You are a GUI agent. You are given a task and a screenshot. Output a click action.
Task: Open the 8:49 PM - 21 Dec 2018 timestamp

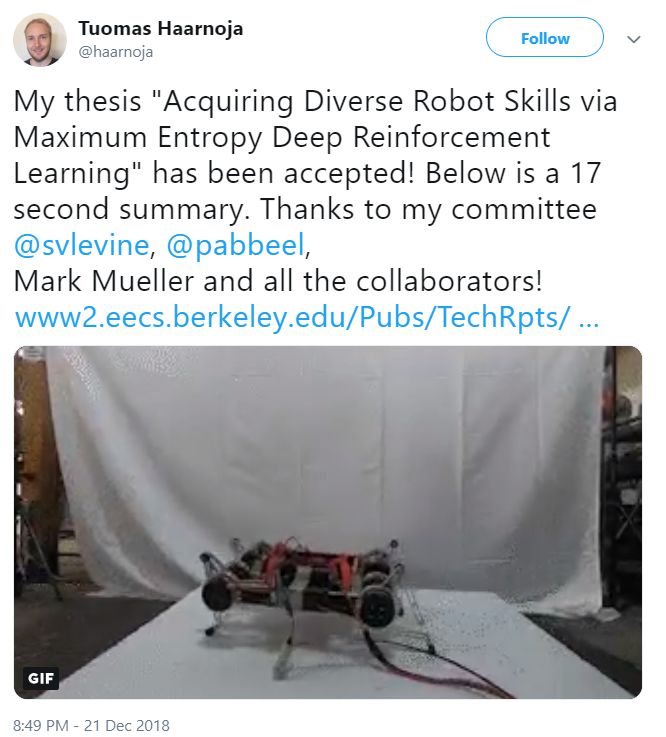91,725
